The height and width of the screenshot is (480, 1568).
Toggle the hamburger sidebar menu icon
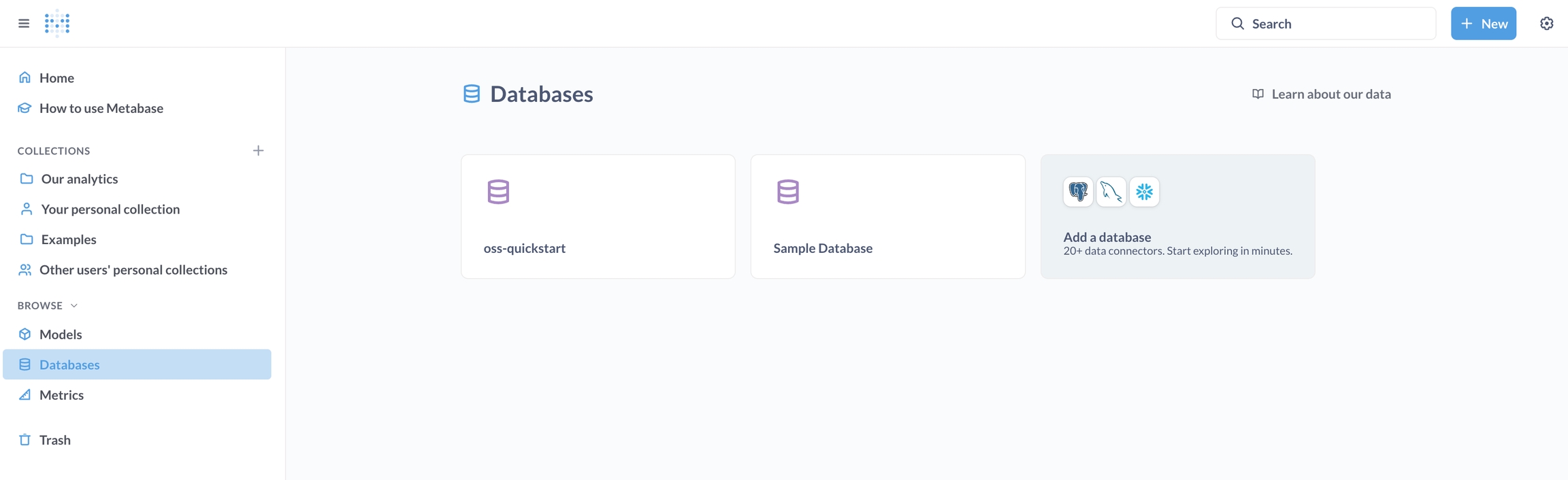24,24
